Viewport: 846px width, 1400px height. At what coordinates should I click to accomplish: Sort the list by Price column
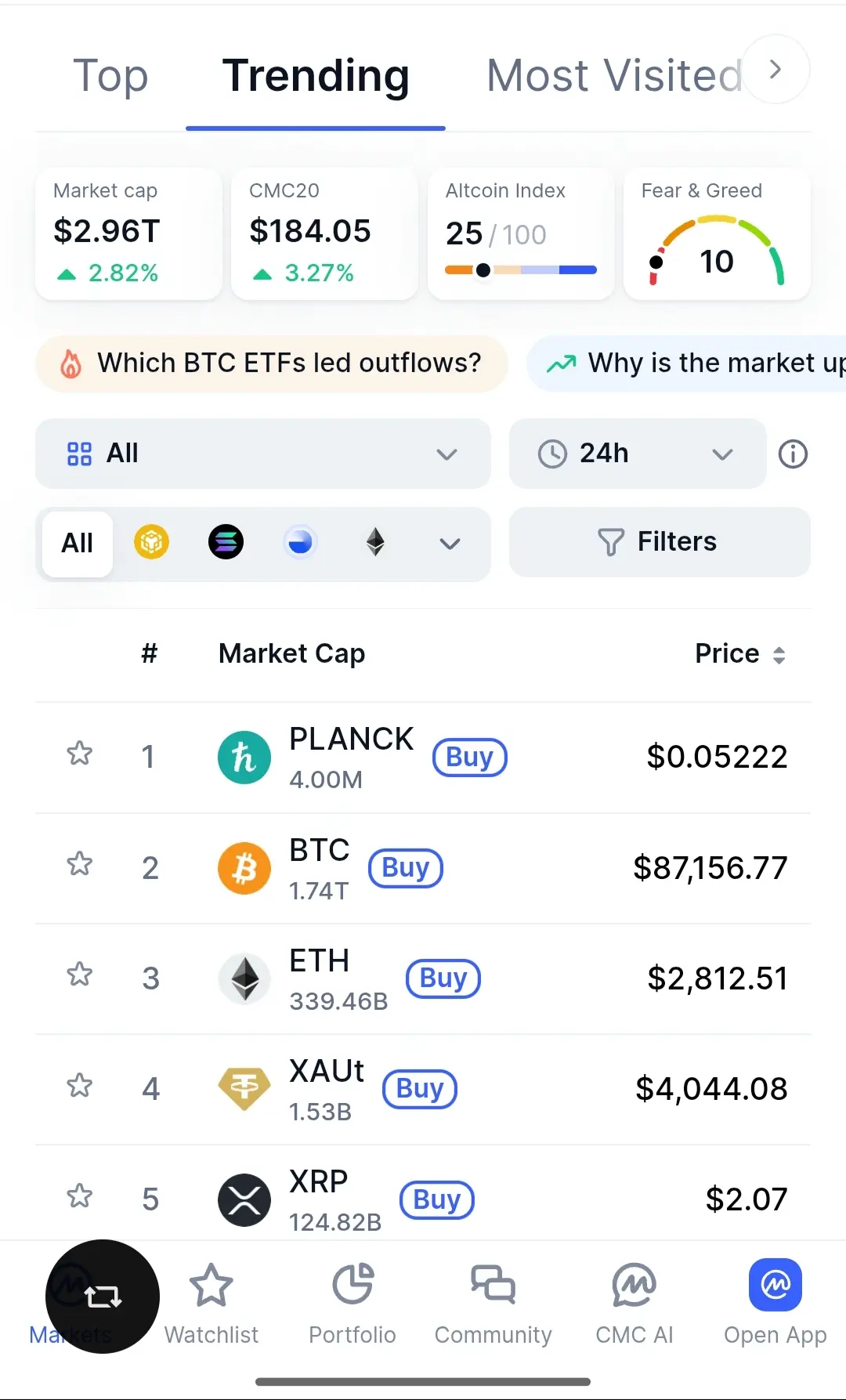point(739,654)
